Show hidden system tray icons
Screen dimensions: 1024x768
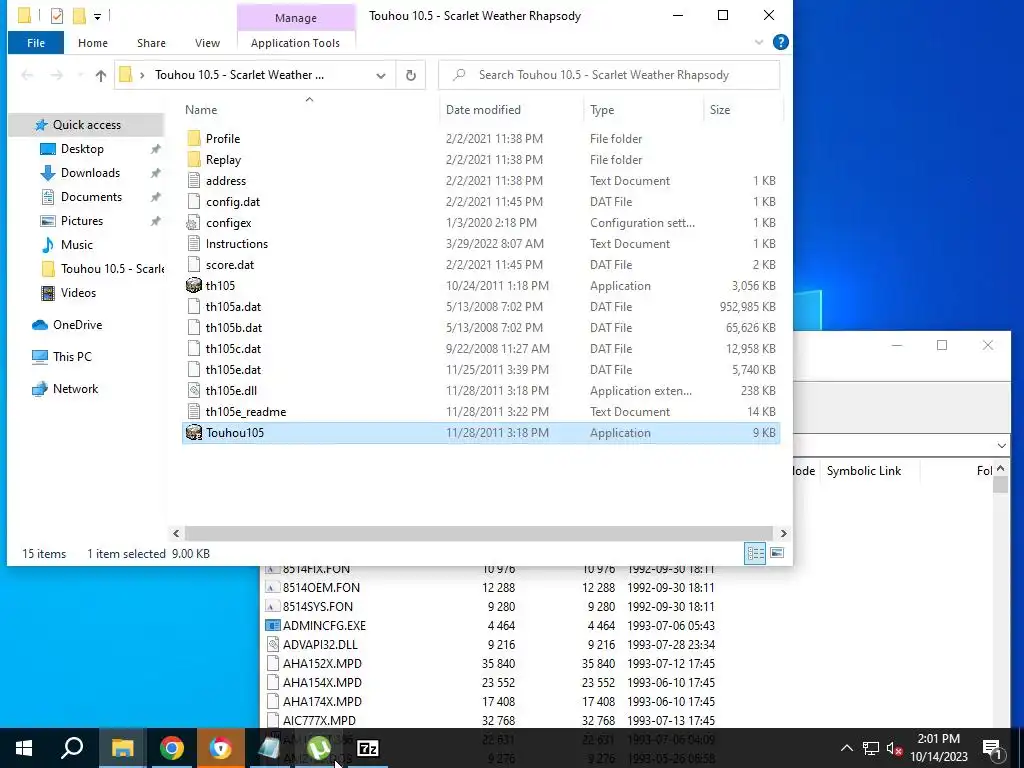coord(846,748)
